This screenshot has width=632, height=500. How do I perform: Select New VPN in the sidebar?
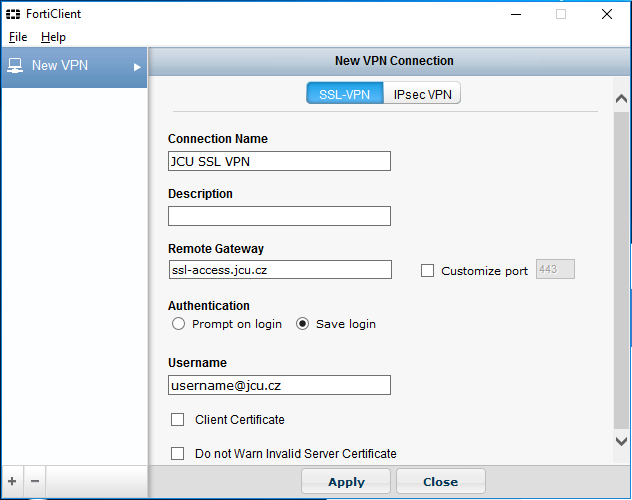[74, 67]
